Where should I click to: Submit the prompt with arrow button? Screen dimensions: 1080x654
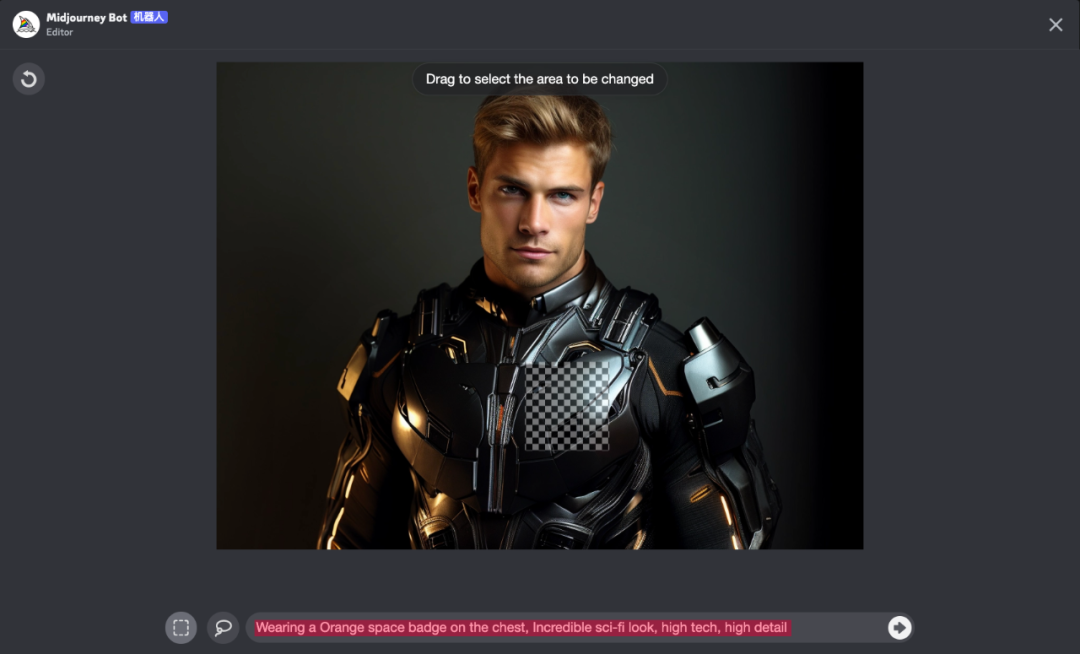[x=899, y=627]
